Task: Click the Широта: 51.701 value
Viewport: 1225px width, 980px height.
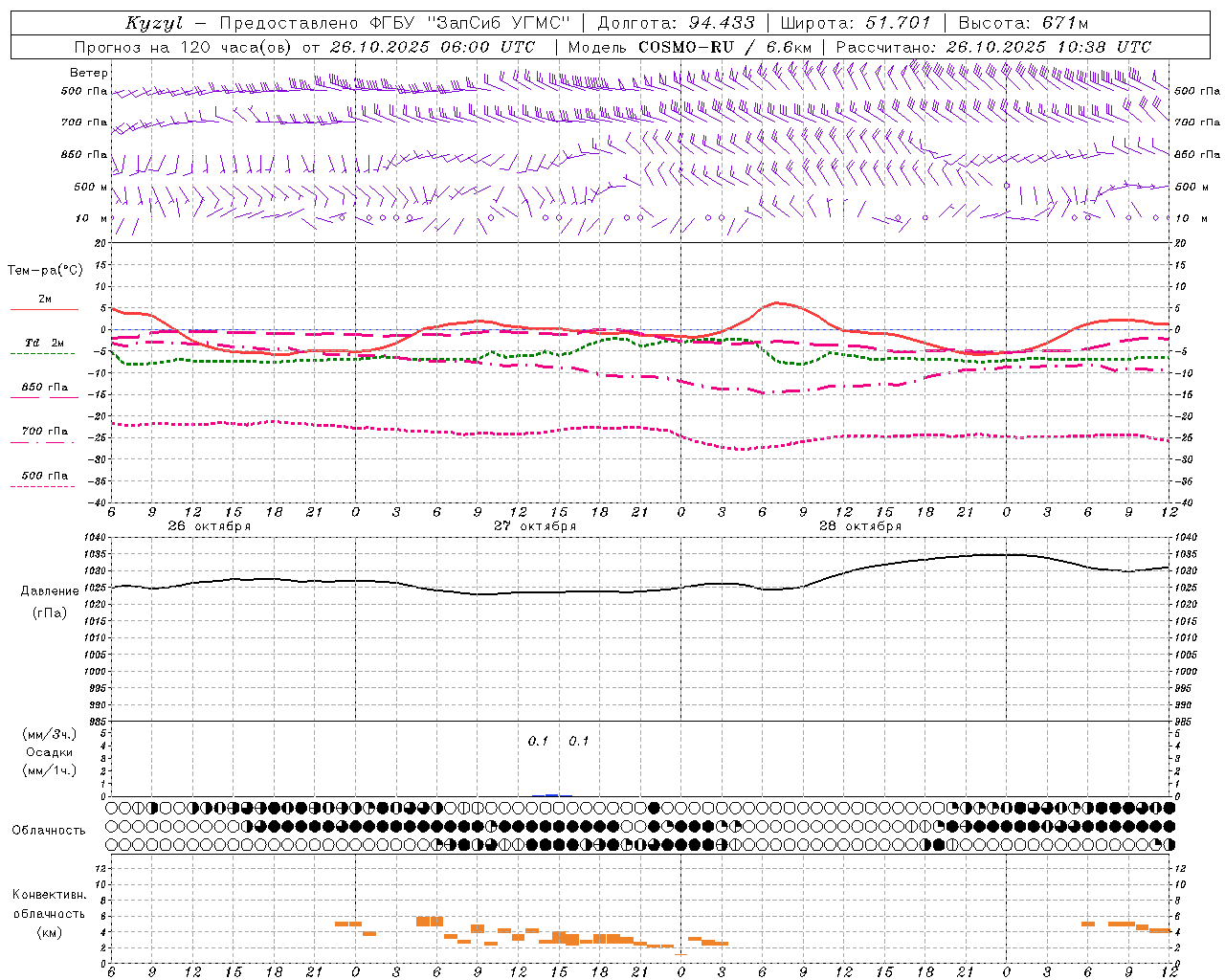Action: pyautogui.click(x=856, y=23)
